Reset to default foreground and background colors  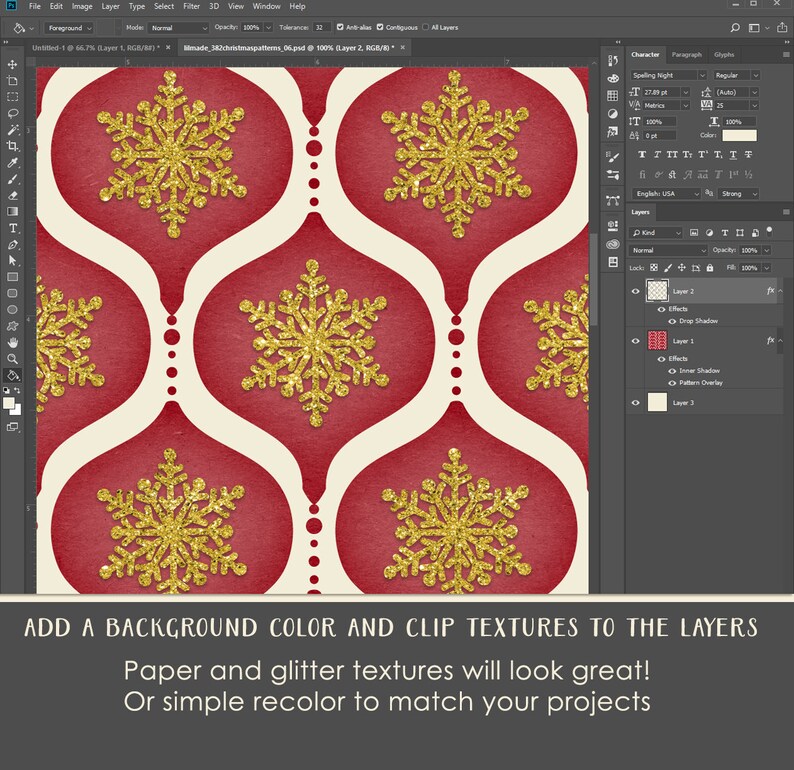[x=6, y=390]
